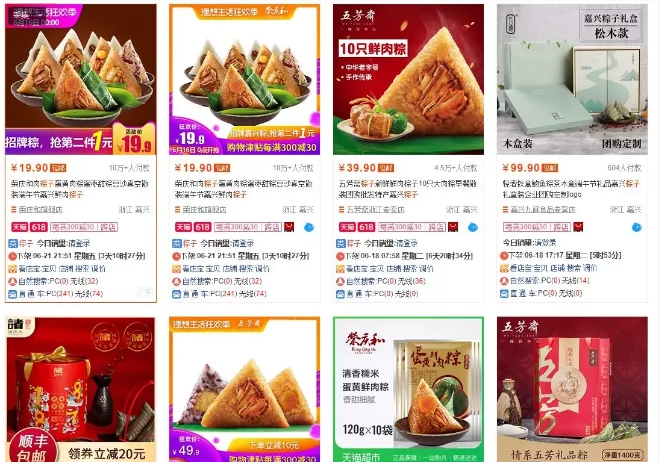Open the 五芳斋浙江专卖店 store link
This screenshot has width=660, height=462.
375,210
